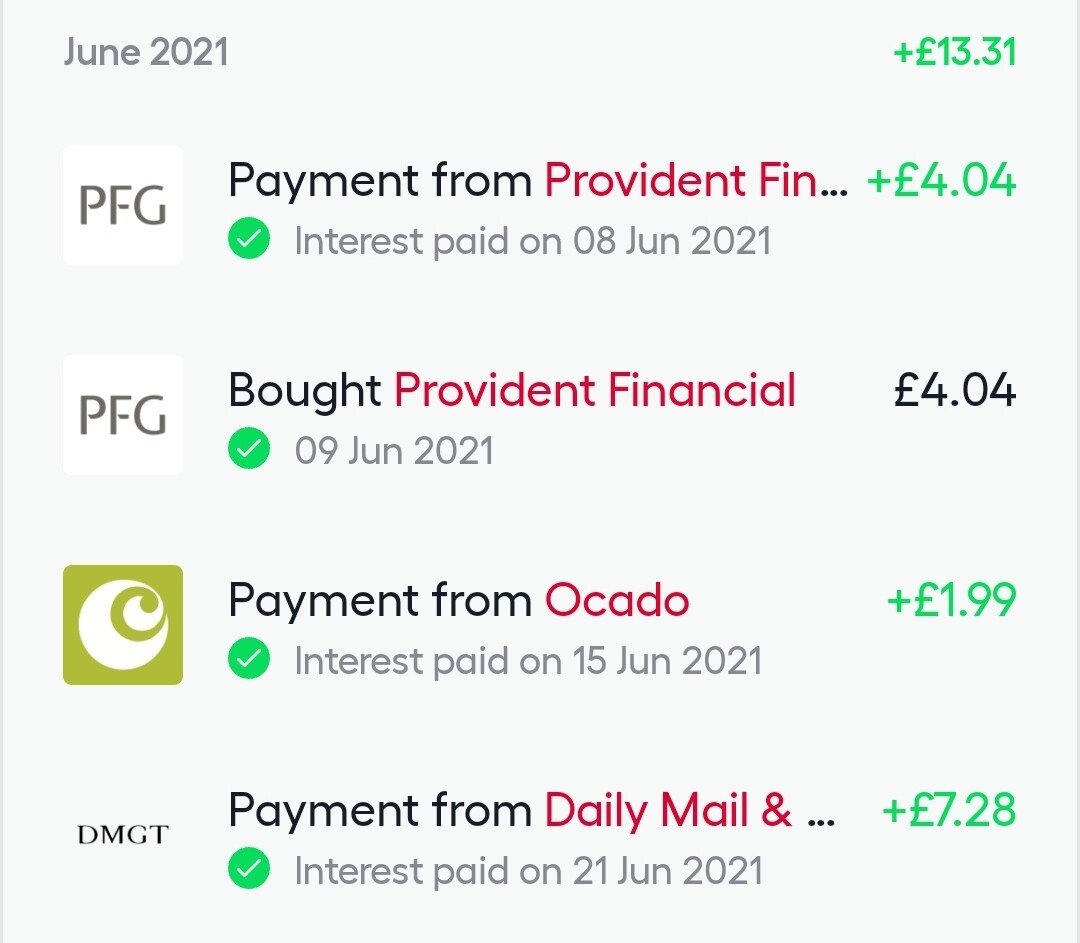Select the June 2021 month header
This screenshot has width=1080, height=943.
click(146, 52)
